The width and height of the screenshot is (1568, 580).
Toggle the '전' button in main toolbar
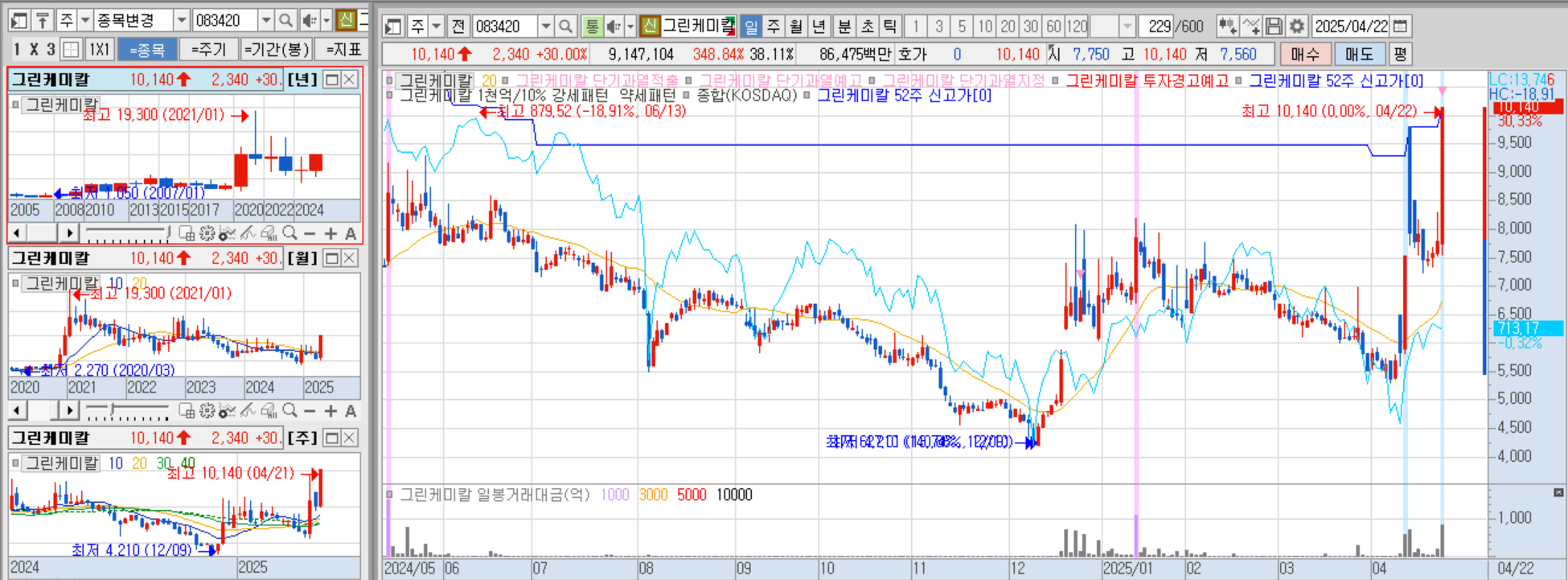[458, 27]
